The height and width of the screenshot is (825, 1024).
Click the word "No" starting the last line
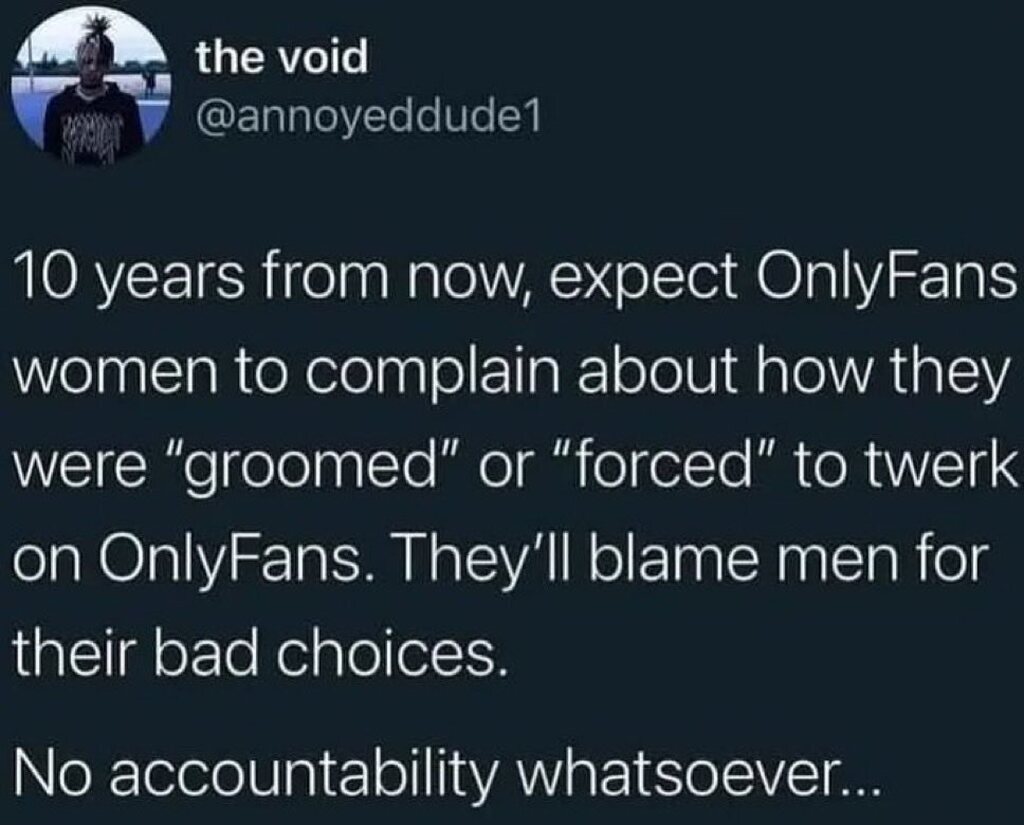pos(51,772)
